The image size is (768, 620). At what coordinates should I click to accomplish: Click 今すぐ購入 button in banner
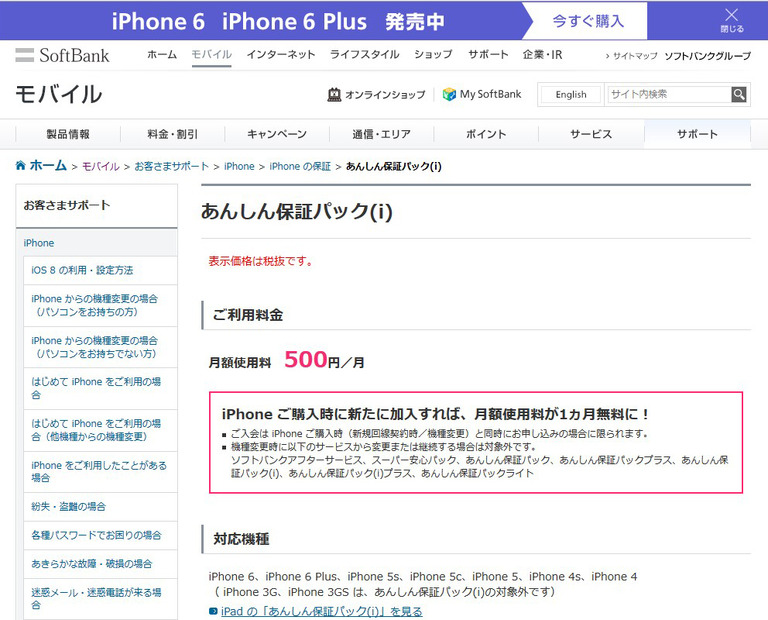(588, 21)
